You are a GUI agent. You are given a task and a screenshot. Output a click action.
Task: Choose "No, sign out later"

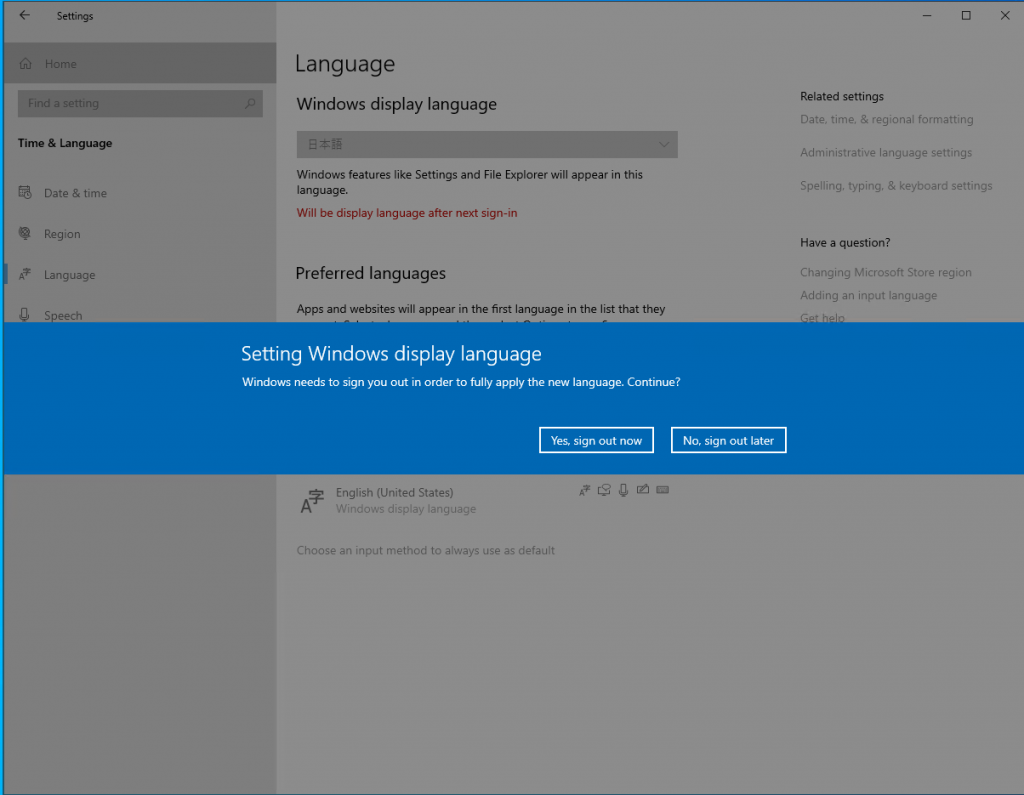[728, 441]
